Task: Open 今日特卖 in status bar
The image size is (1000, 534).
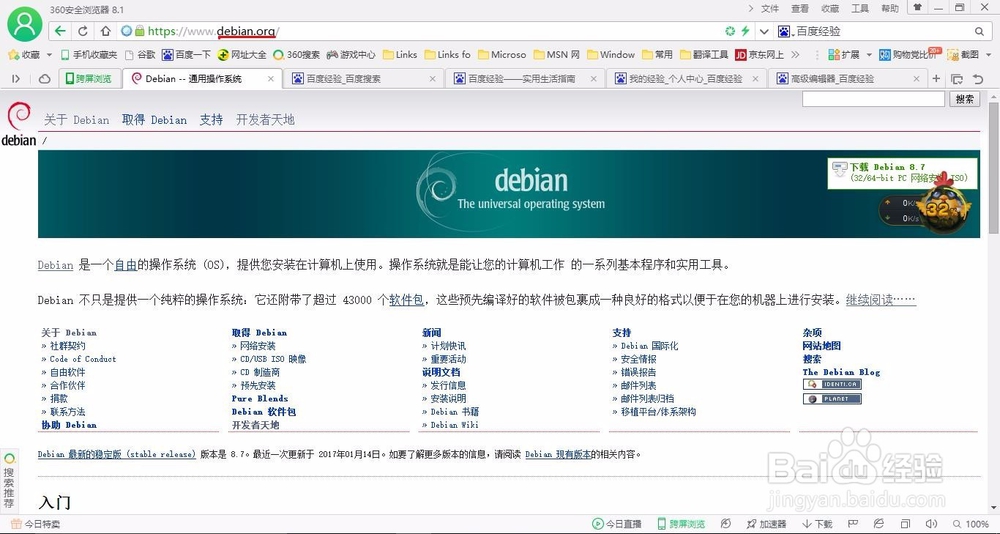Action: pyautogui.click(x=36, y=524)
